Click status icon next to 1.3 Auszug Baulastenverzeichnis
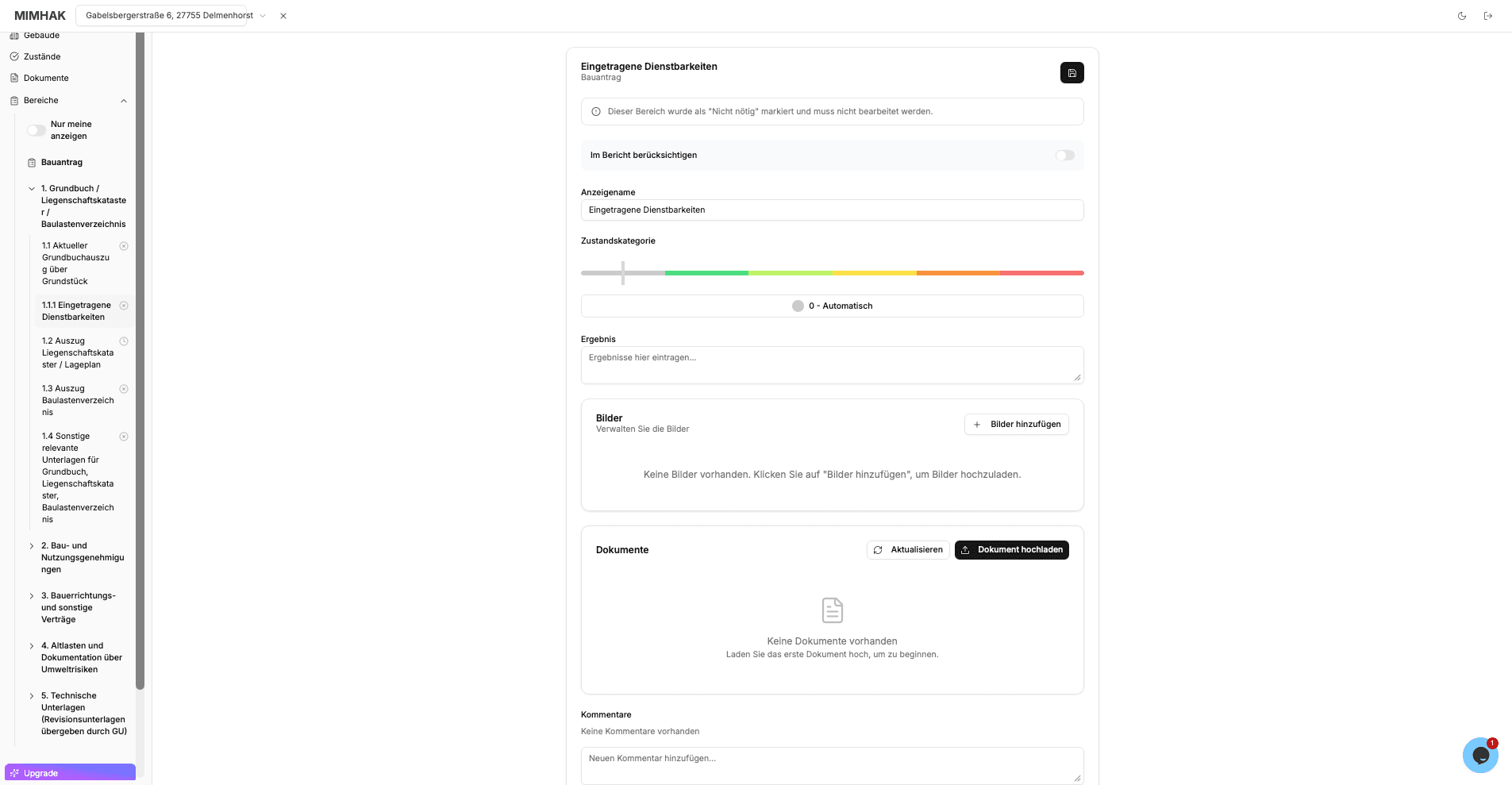Image resolution: width=1512 pixels, height=785 pixels. [124, 389]
